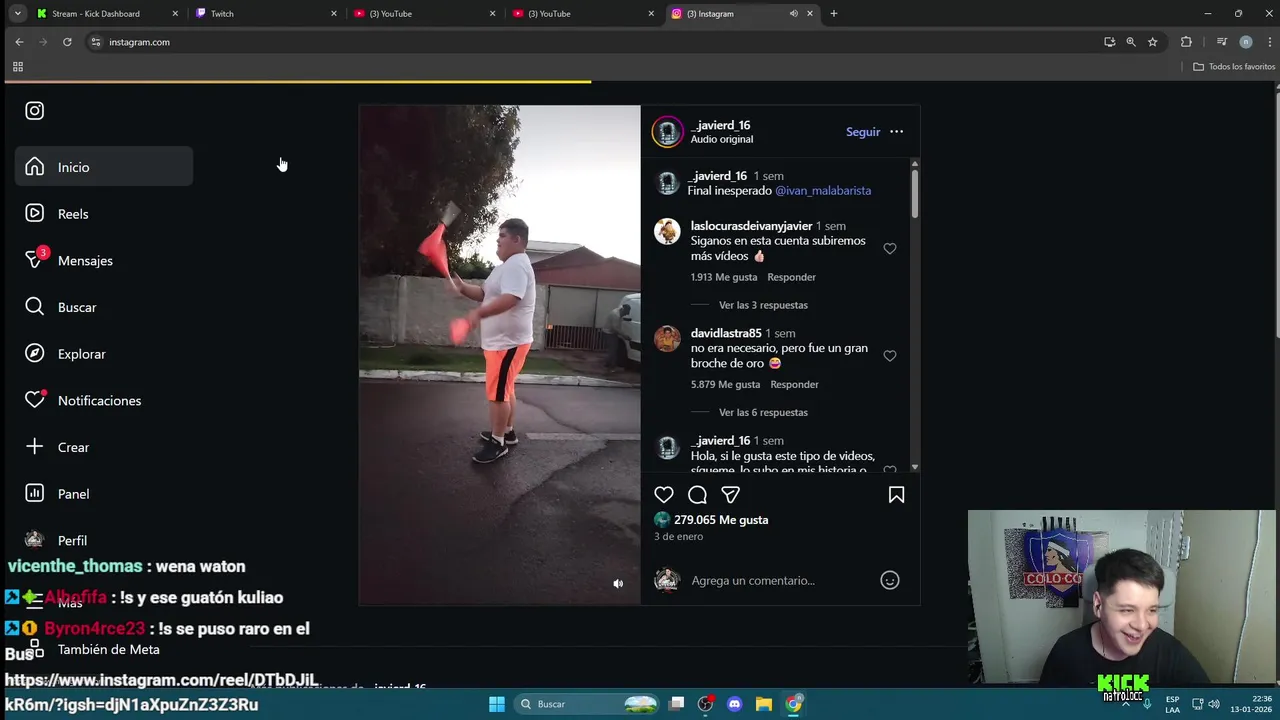The image size is (1280, 720).
Task: Open the three-dot post options menu
Action: click(896, 132)
